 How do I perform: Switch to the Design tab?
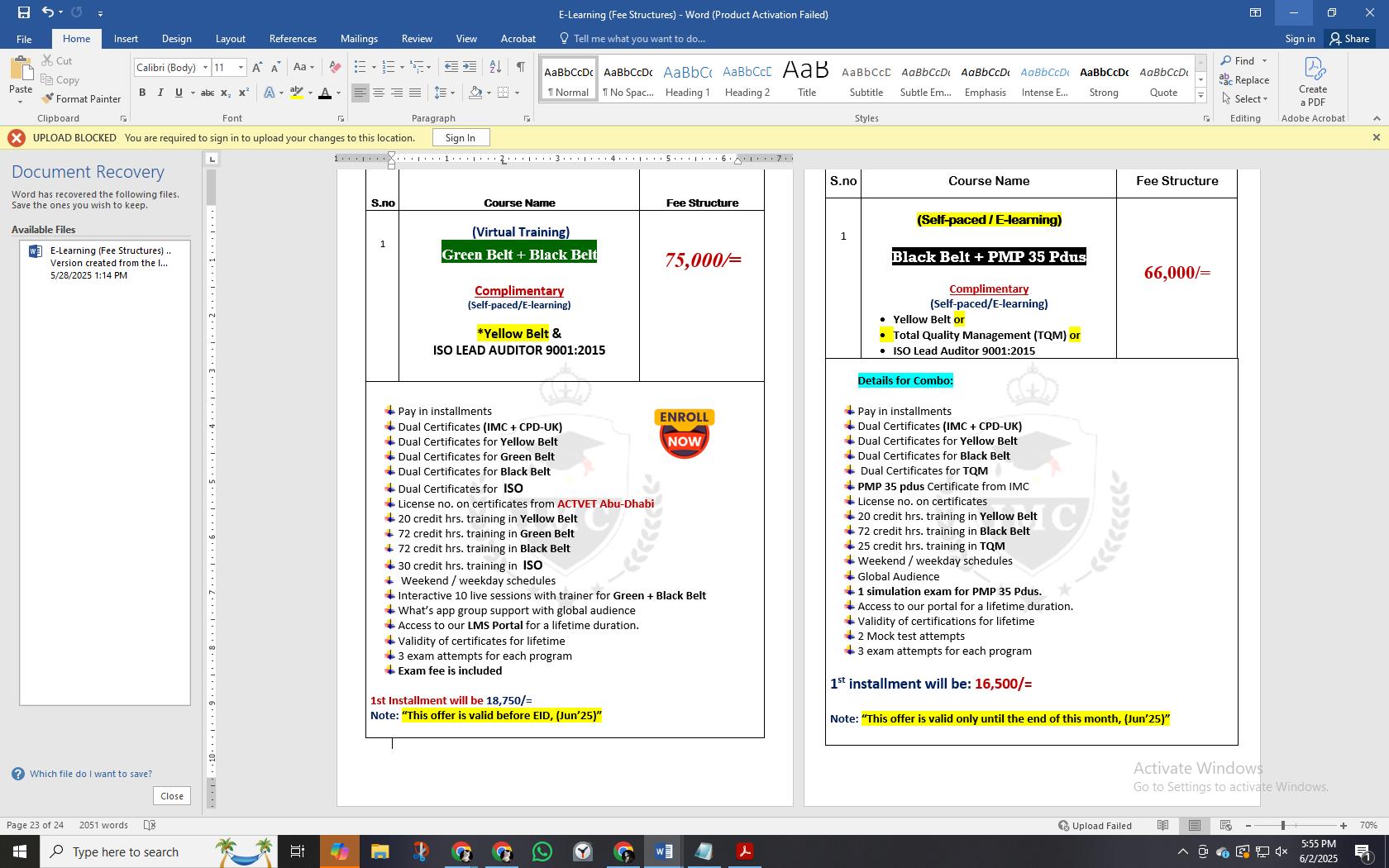pos(176,39)
